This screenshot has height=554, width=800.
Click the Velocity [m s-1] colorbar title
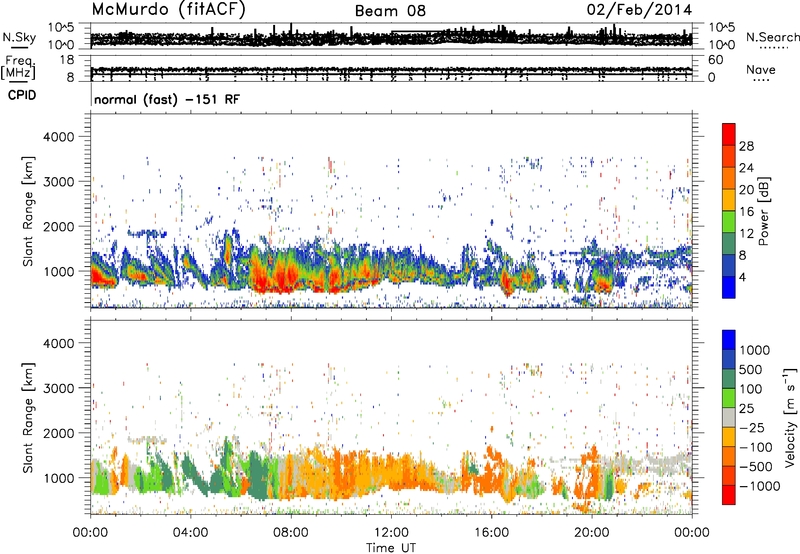click(791, 416)
